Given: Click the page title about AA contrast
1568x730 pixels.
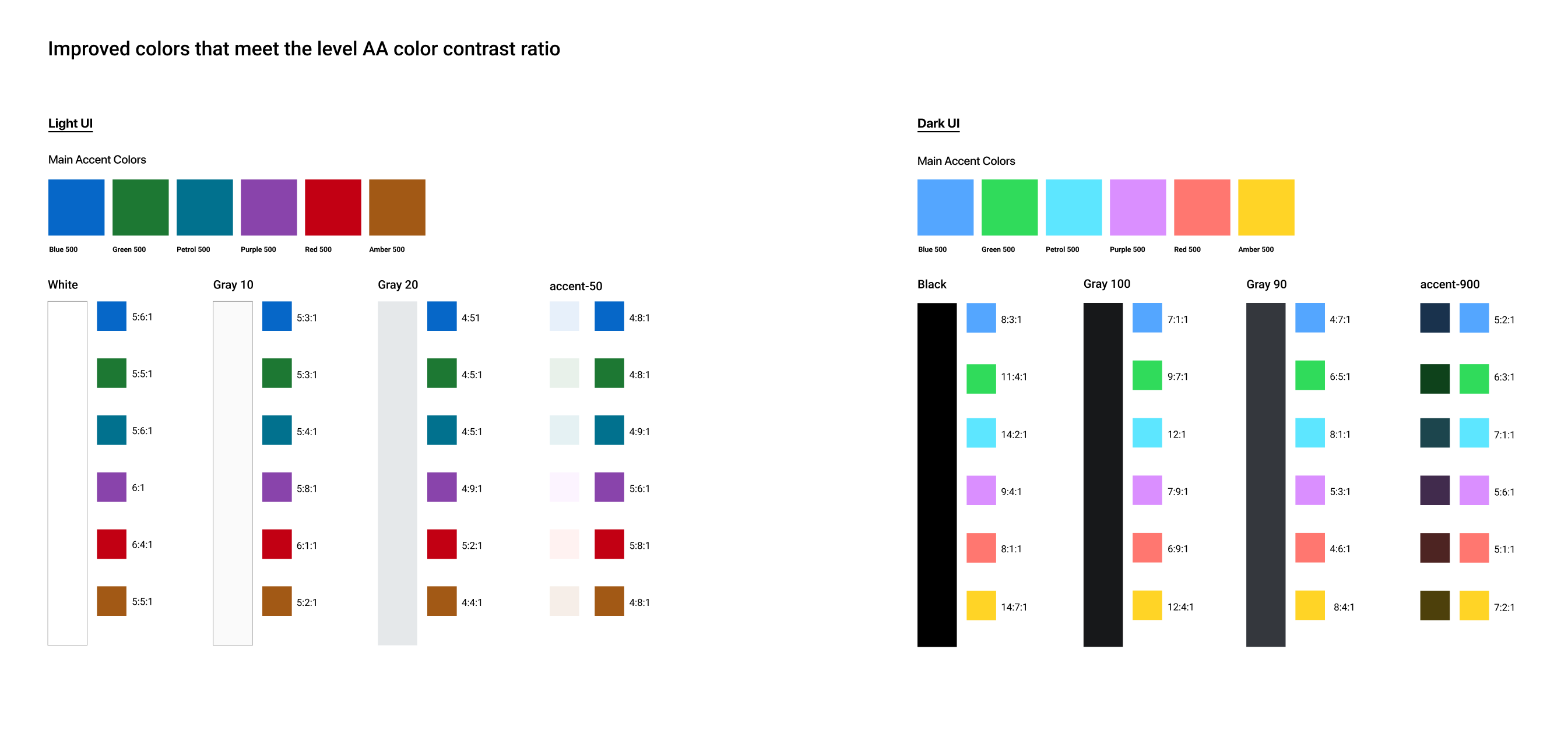Looking at the screenshot, I should 304,49.
